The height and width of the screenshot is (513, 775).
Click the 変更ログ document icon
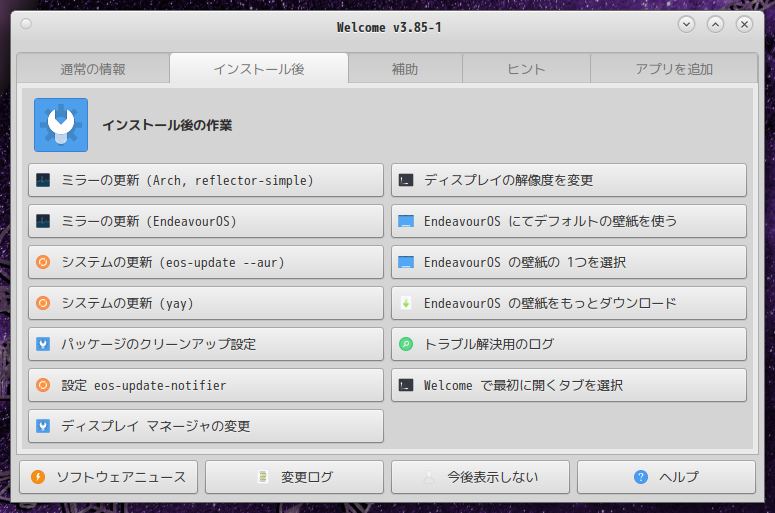(x=263, y=476)
